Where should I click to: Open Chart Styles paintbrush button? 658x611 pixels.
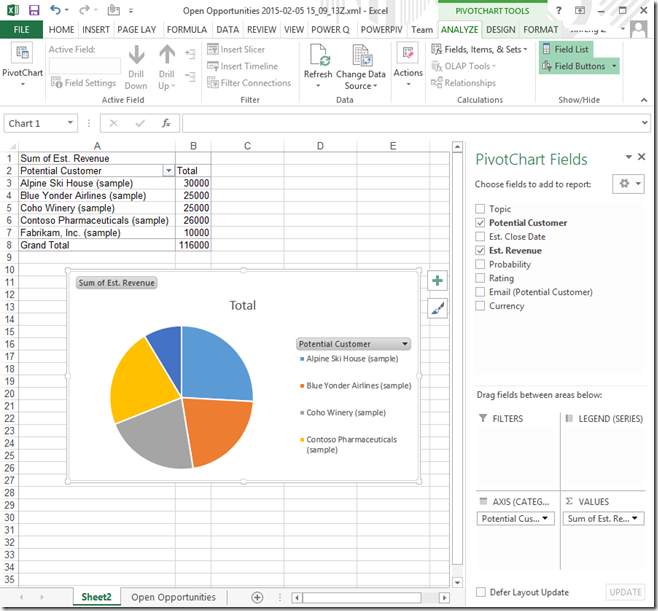437,308
